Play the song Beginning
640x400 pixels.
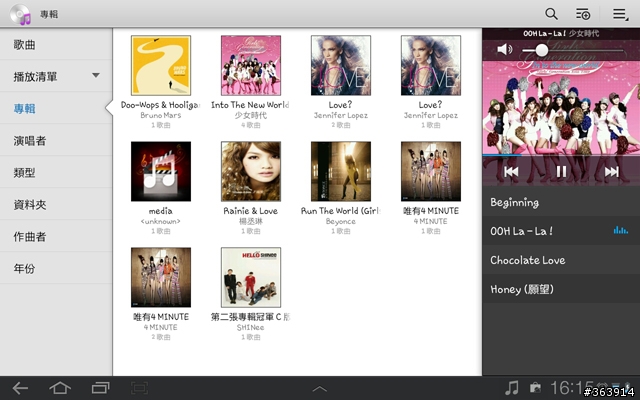(561, 202)
